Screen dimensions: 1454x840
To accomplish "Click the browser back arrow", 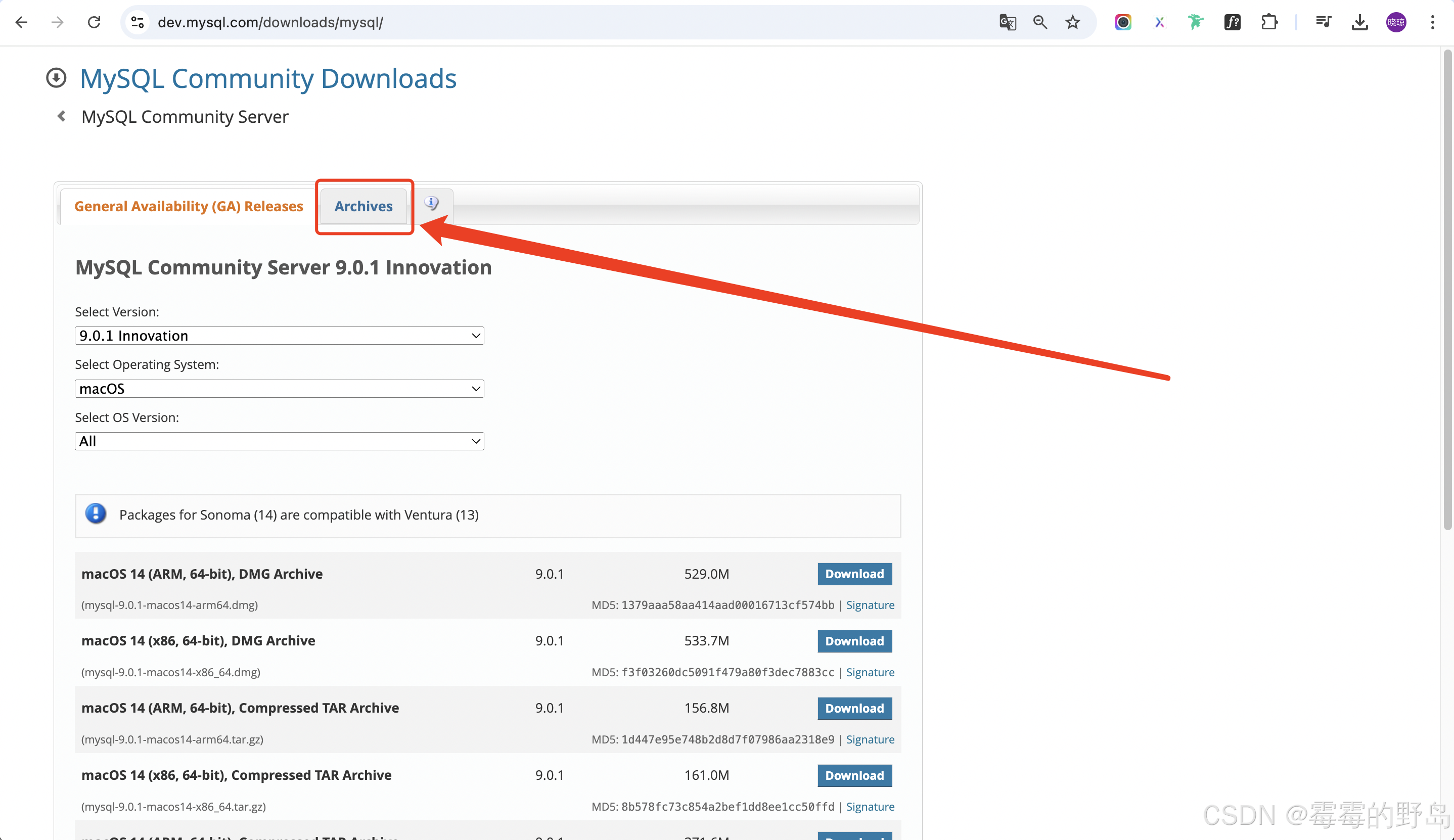I will coord(21,23).
